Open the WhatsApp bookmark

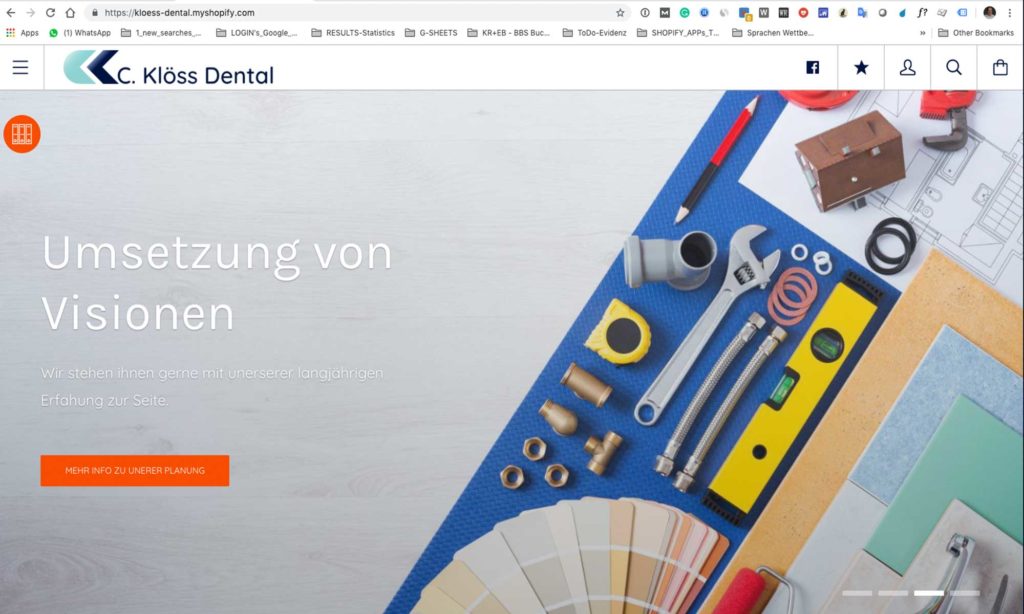pyautogui.click(x=80, y=33)
